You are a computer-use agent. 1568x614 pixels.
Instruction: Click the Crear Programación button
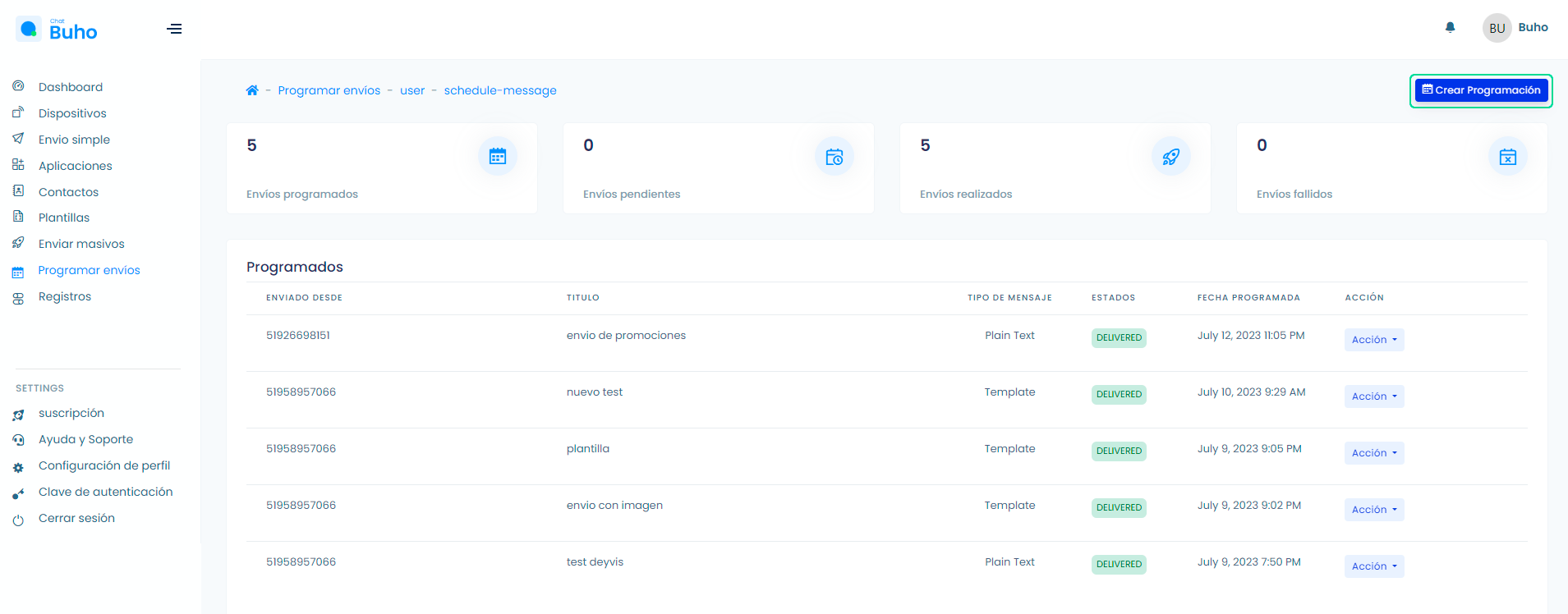(1481, 90)
